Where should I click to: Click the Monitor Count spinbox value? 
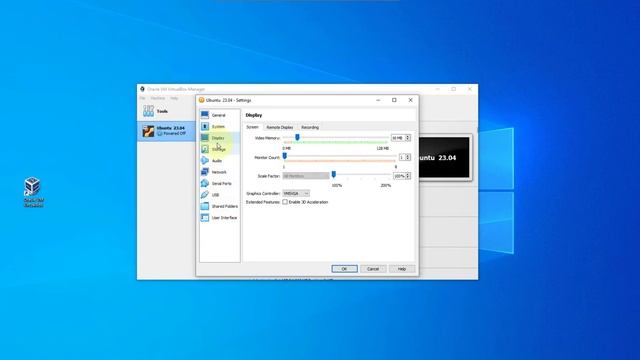(x=402, y=157)
